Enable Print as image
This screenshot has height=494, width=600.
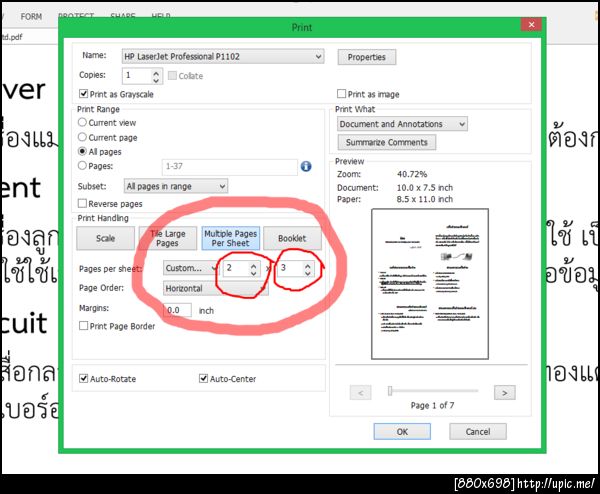coord(341,94)
